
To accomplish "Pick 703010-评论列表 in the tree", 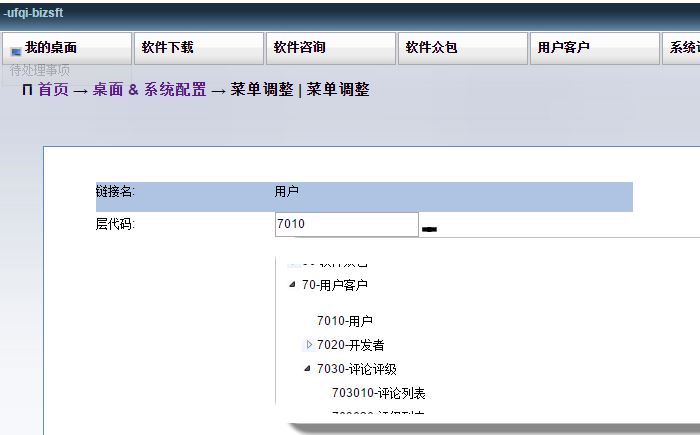I will [379, 393].
